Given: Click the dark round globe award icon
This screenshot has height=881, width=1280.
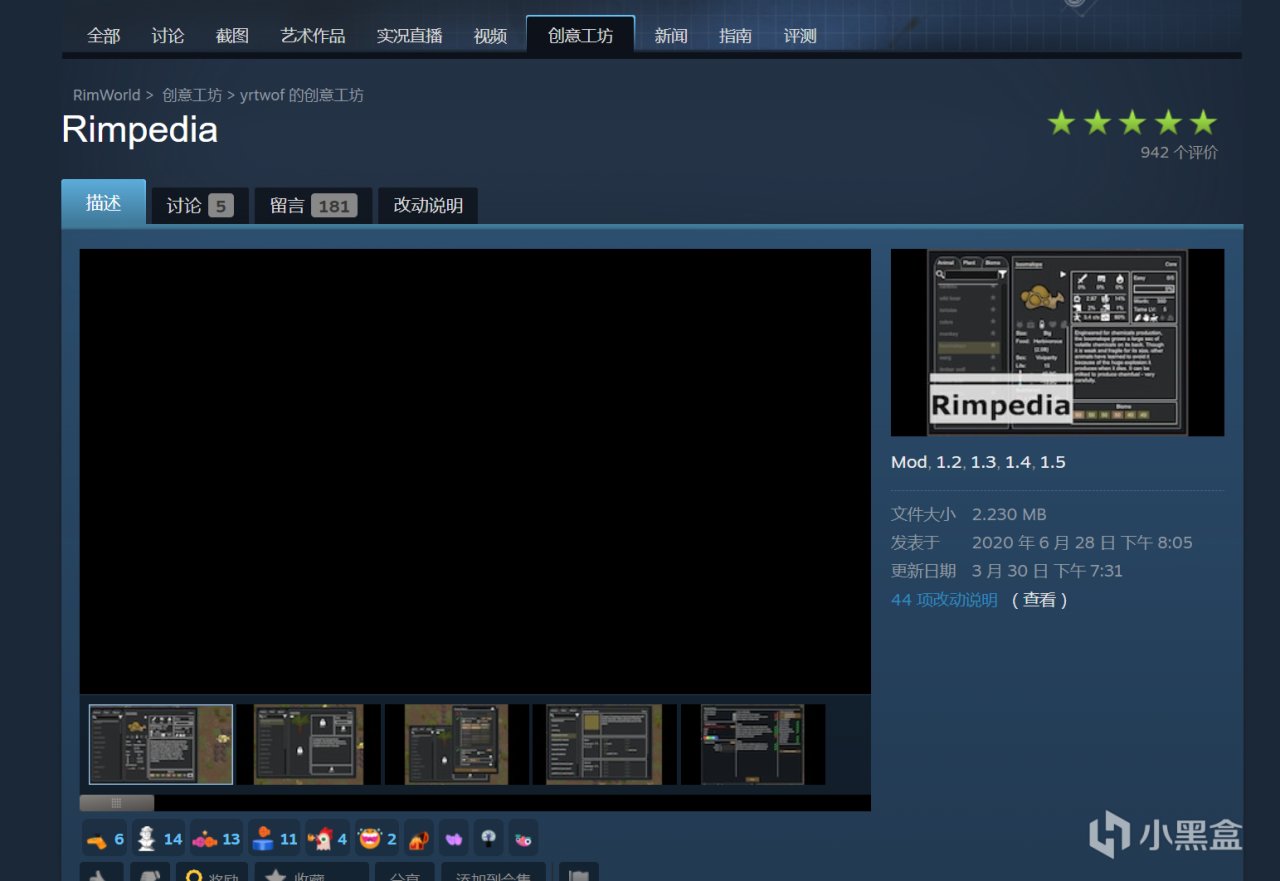Looking at the screenshot, I should pos(488,838).
